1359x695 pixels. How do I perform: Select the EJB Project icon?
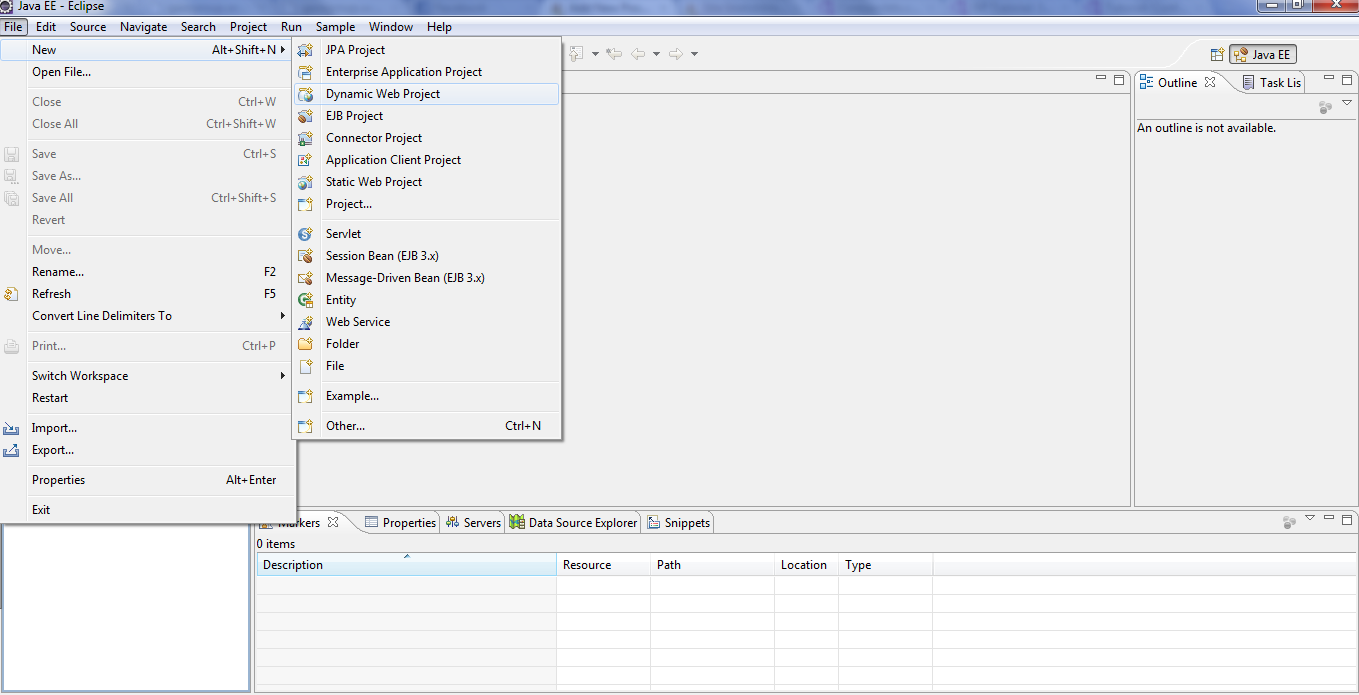click(306, 116)
